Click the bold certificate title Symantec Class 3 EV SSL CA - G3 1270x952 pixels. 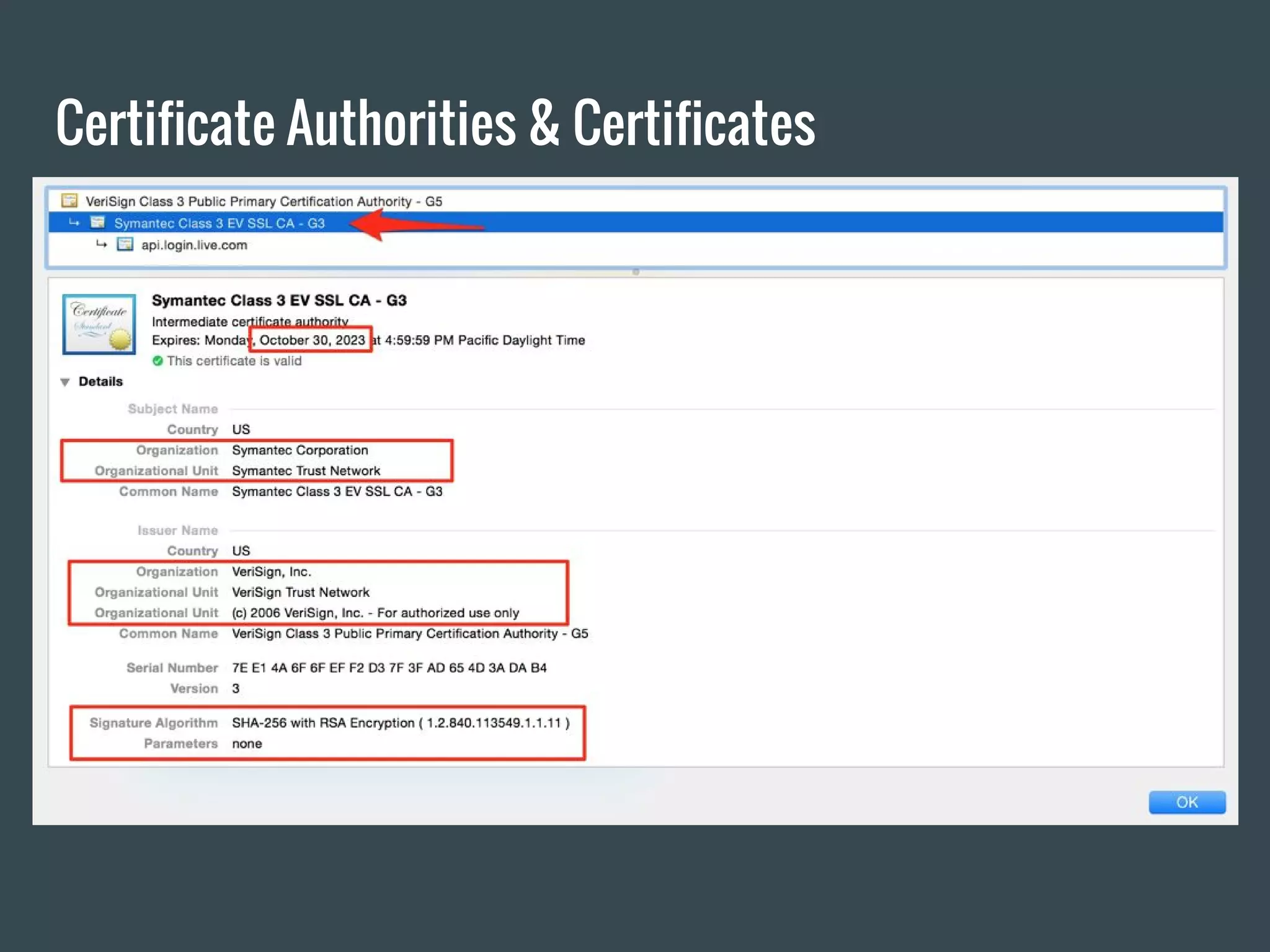279,301
